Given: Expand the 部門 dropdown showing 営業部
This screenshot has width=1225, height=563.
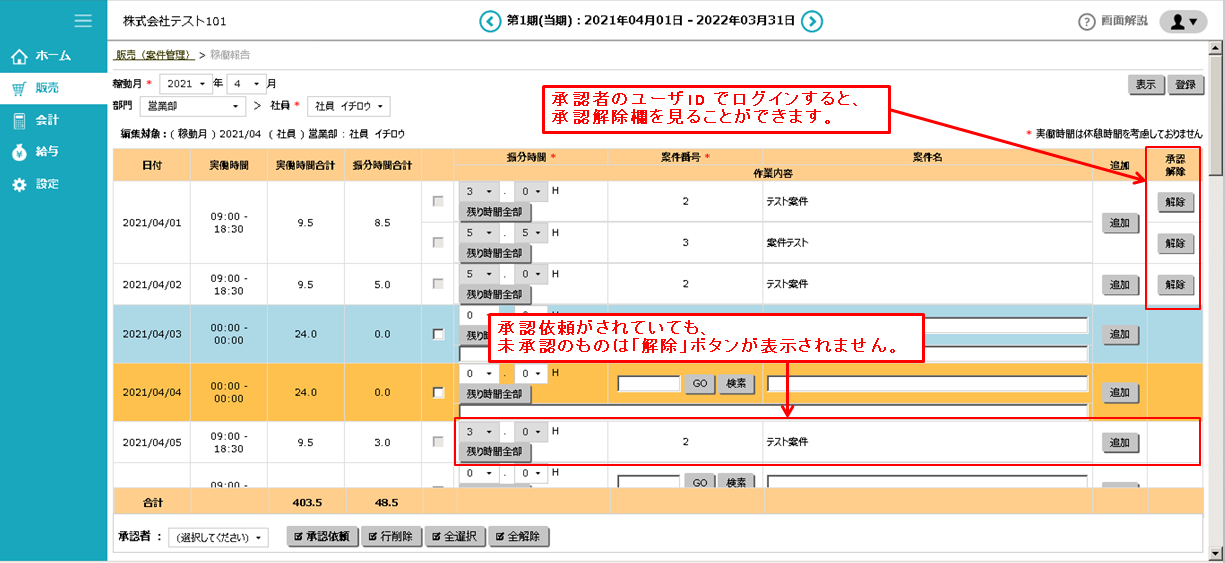Looking at the screenshot, I should point(191,106).
